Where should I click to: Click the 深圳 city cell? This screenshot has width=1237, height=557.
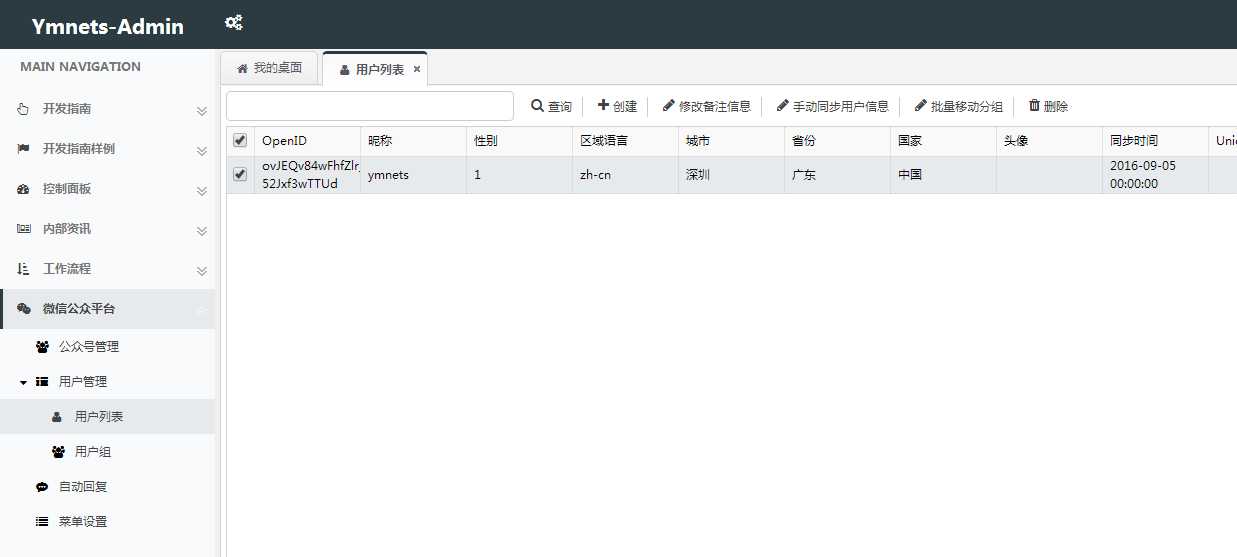[x=732, y=175]
